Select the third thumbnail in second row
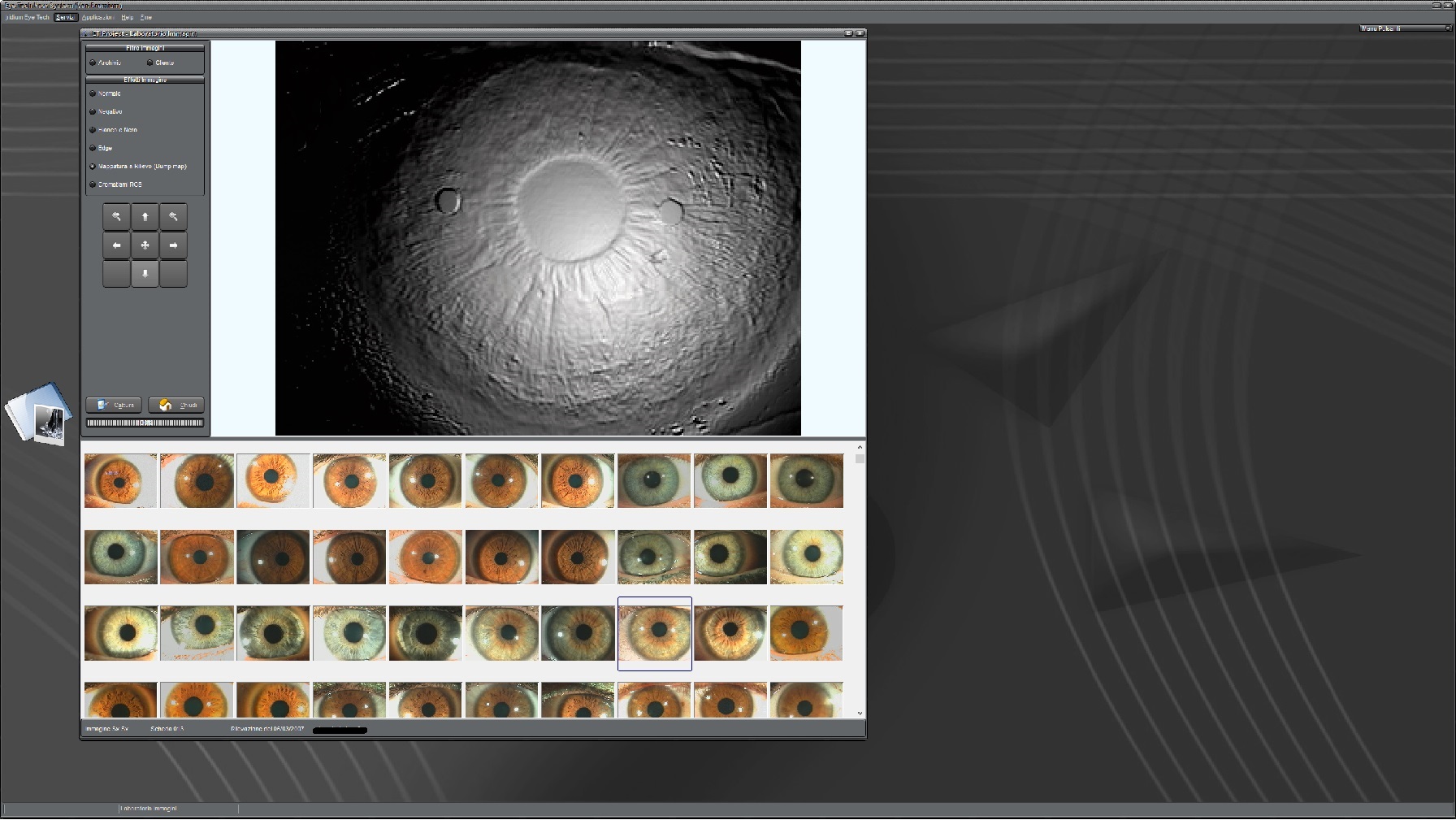Image resolution: width=1456 pixels, height=820 pixels. click(273, 557)
